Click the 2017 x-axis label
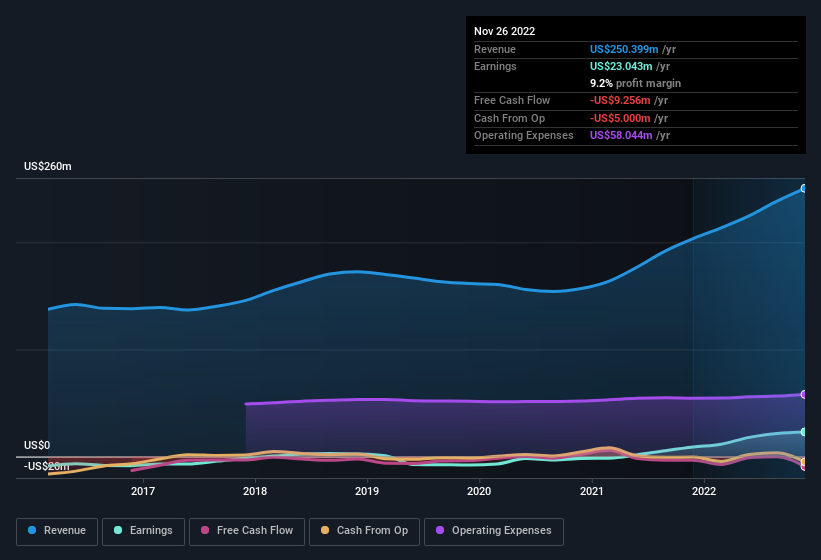The image size is (821, 560). tap(143, 491)
